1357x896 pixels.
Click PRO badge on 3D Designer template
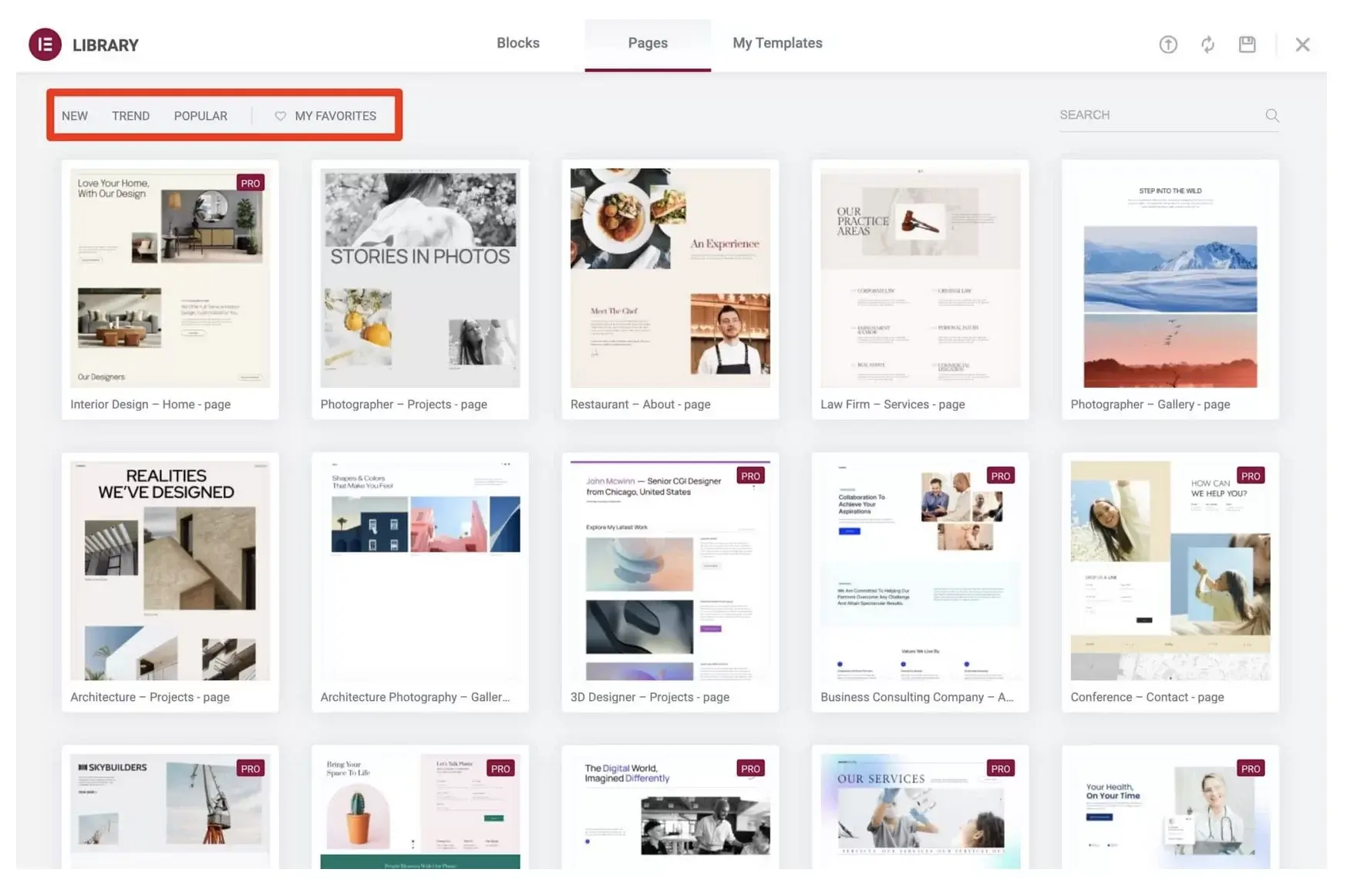[749, 476]
